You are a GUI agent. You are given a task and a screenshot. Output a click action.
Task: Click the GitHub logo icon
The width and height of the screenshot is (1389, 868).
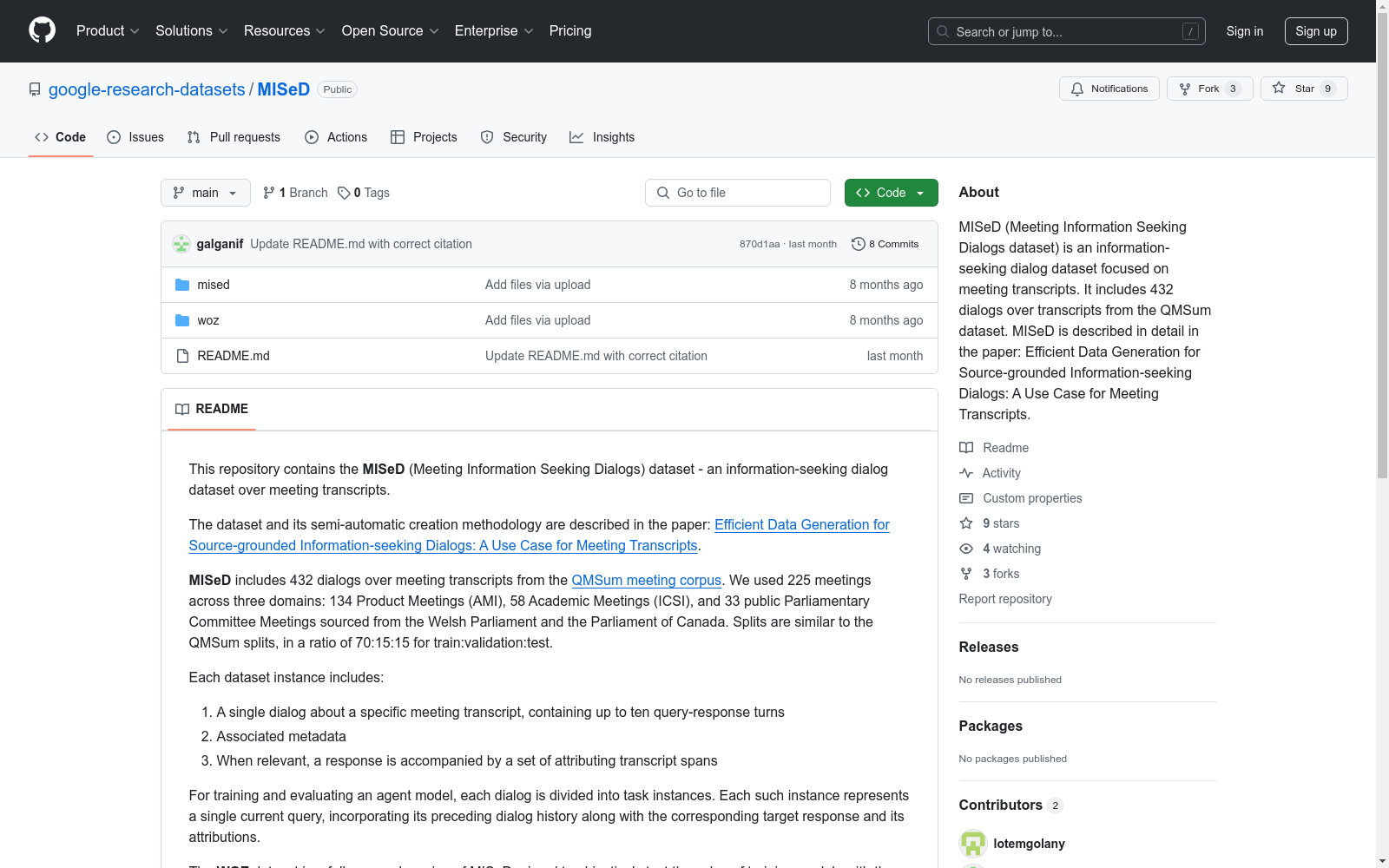click(42, 30)
